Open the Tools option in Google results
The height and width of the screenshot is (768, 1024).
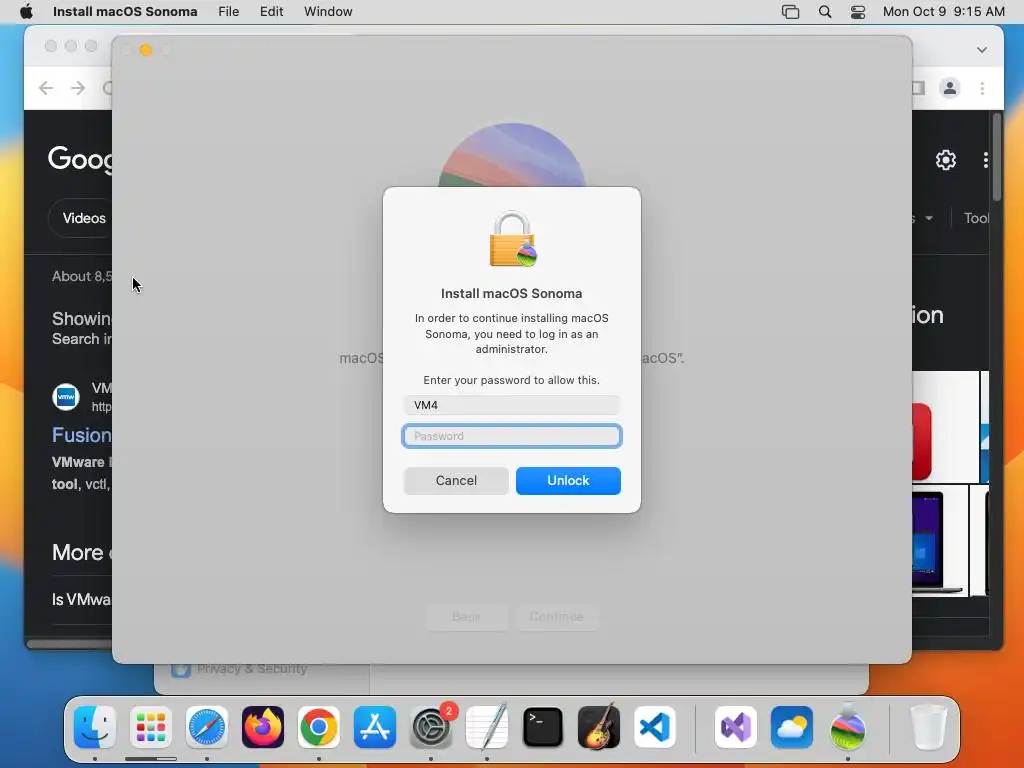click(x=976, y=218)
